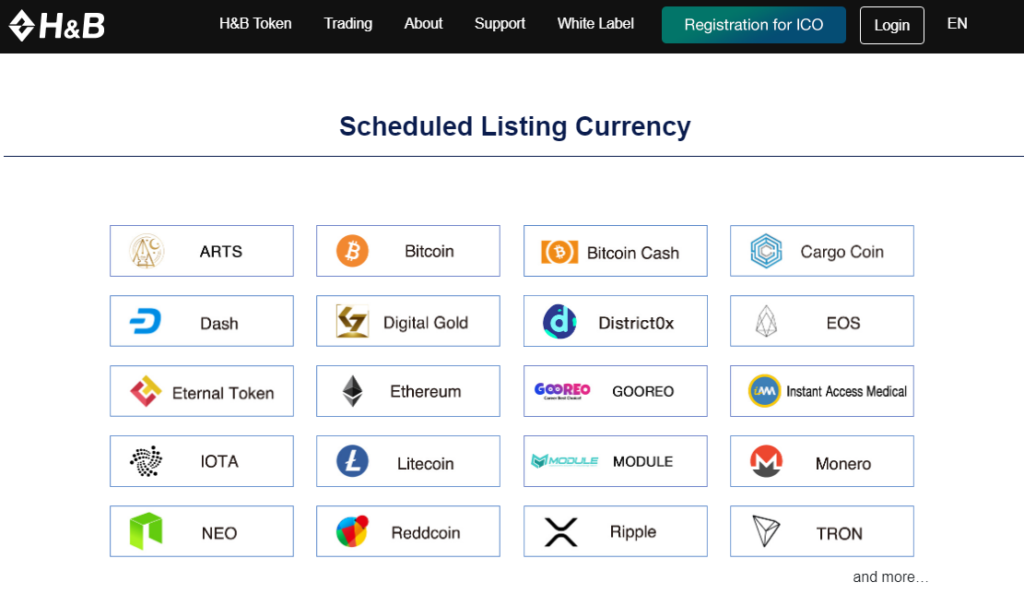Open the White Label page
Viewport: 1024px width, 606px height.
(x=596, y=24)
